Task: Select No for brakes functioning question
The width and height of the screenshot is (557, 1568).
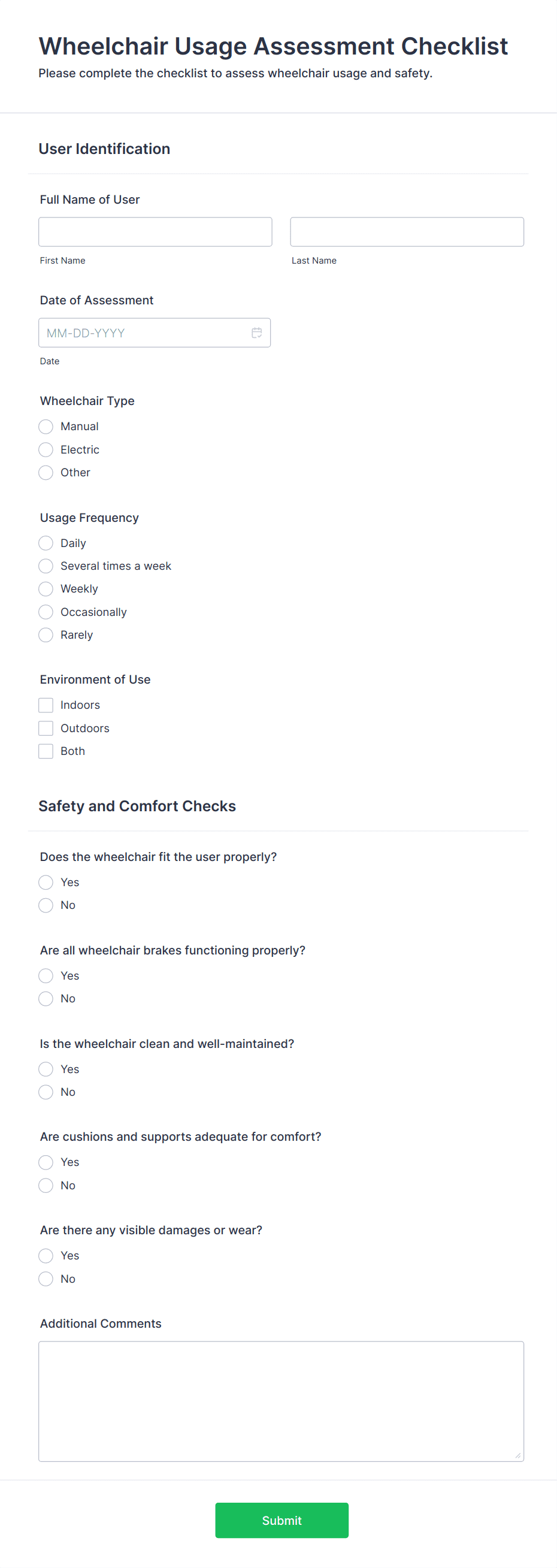Action: (46, 998)
